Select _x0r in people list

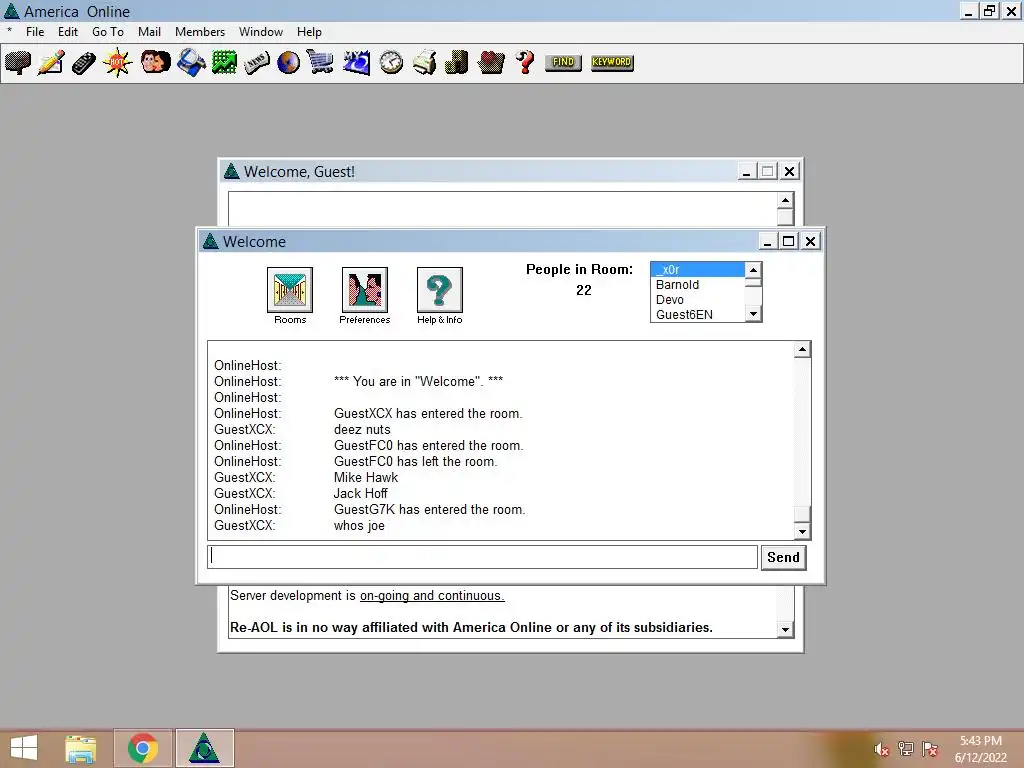coord(697,270)
